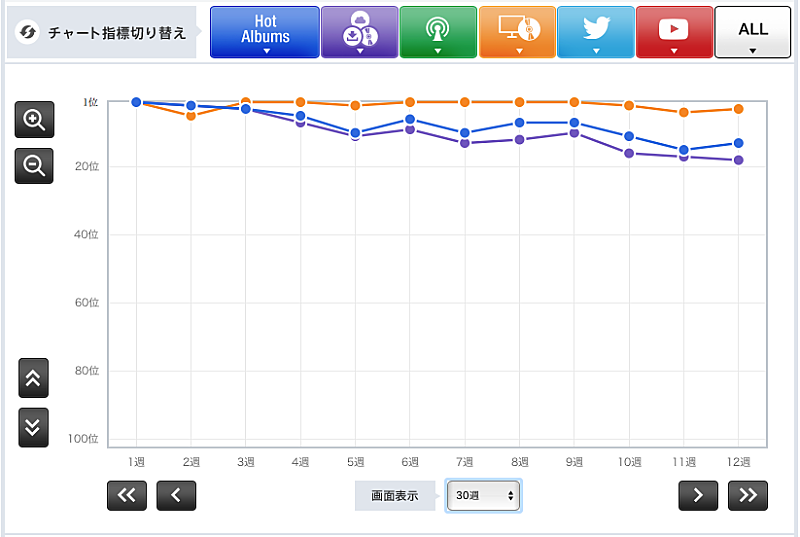
Task: Click the orange data point at week 11
Action: click(684, 112)
